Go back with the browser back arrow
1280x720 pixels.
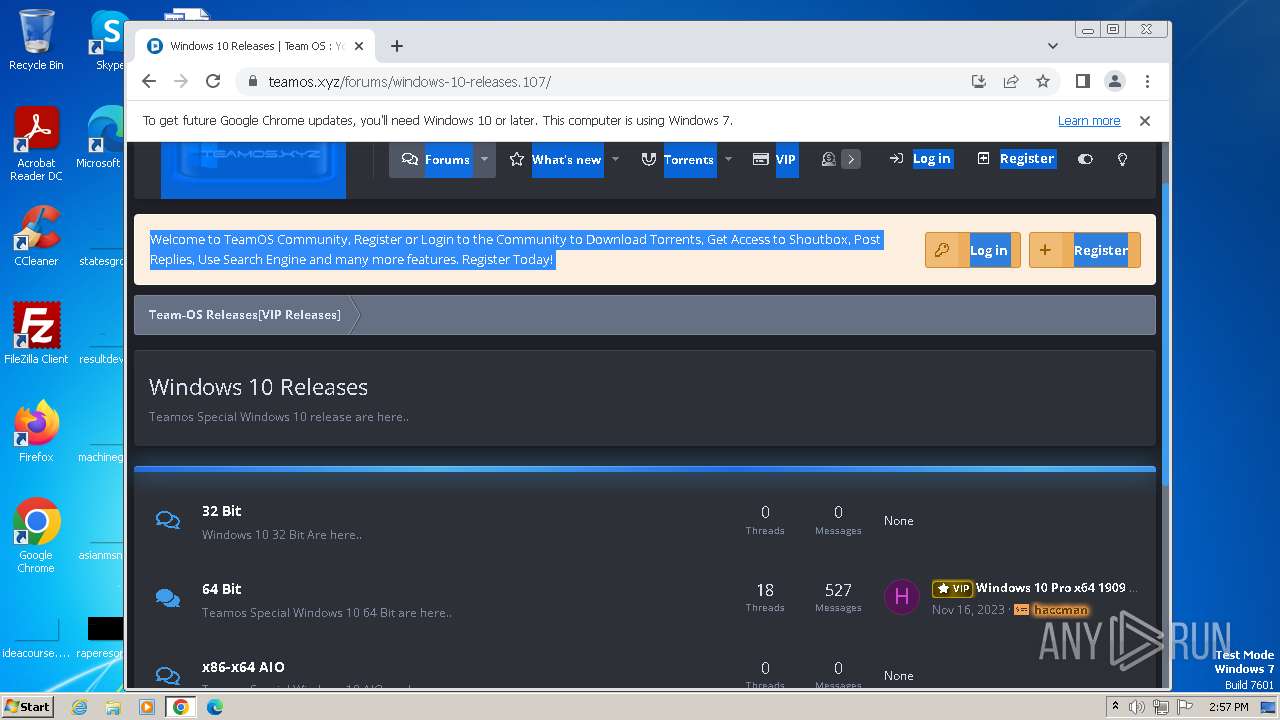coord(149,81)
